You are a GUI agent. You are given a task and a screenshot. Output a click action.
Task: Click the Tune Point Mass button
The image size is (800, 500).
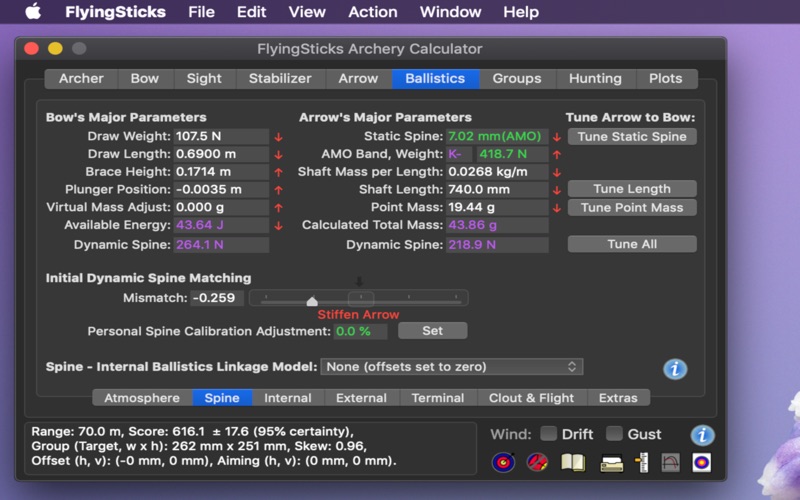pos(632,208)
